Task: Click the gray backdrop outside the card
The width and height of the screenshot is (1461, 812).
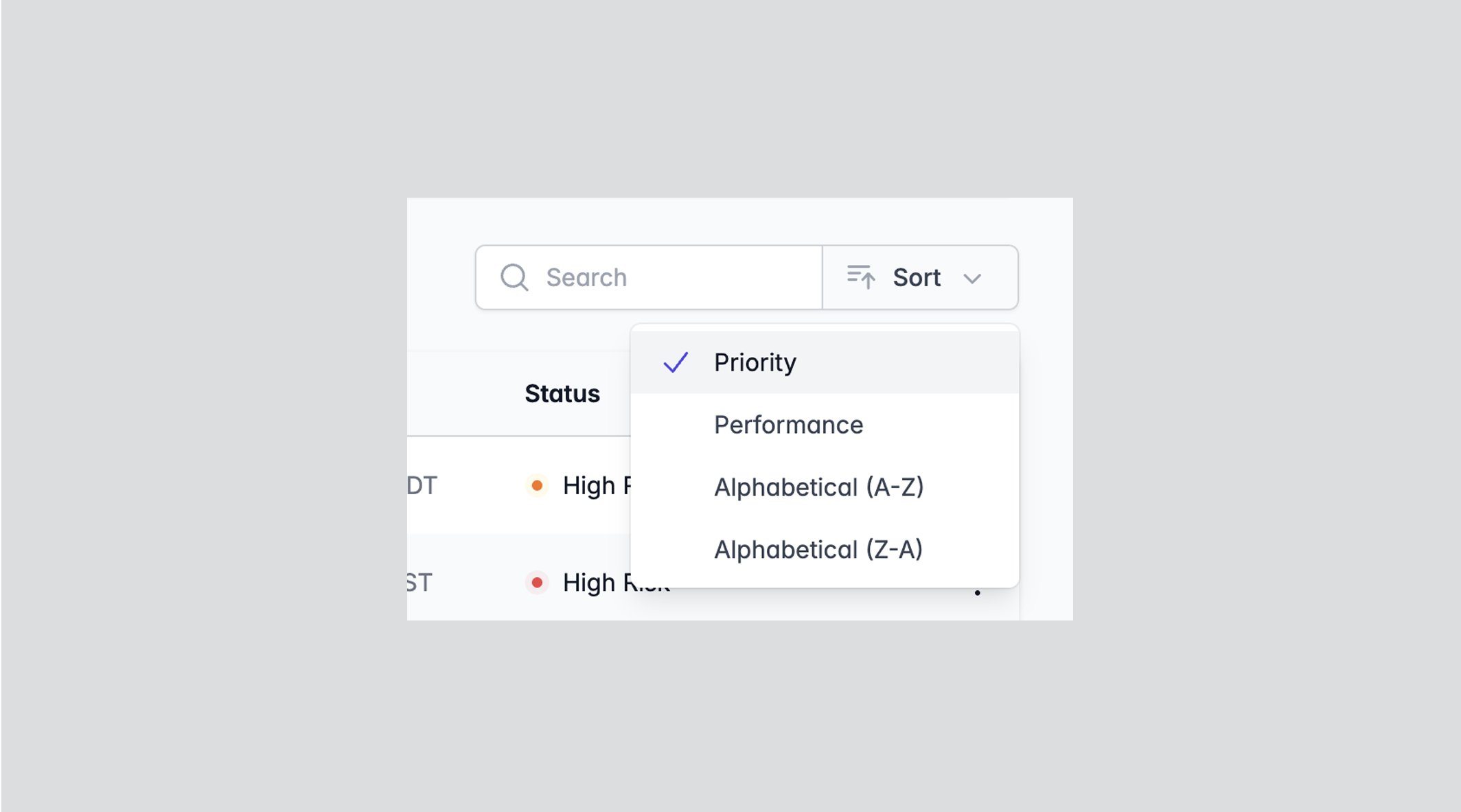Action: coord(206,412)
